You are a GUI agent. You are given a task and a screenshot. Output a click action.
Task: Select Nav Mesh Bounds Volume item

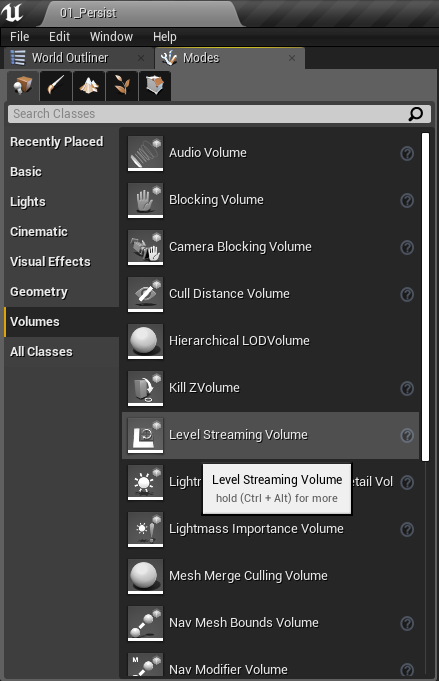[x=271, y=623]
